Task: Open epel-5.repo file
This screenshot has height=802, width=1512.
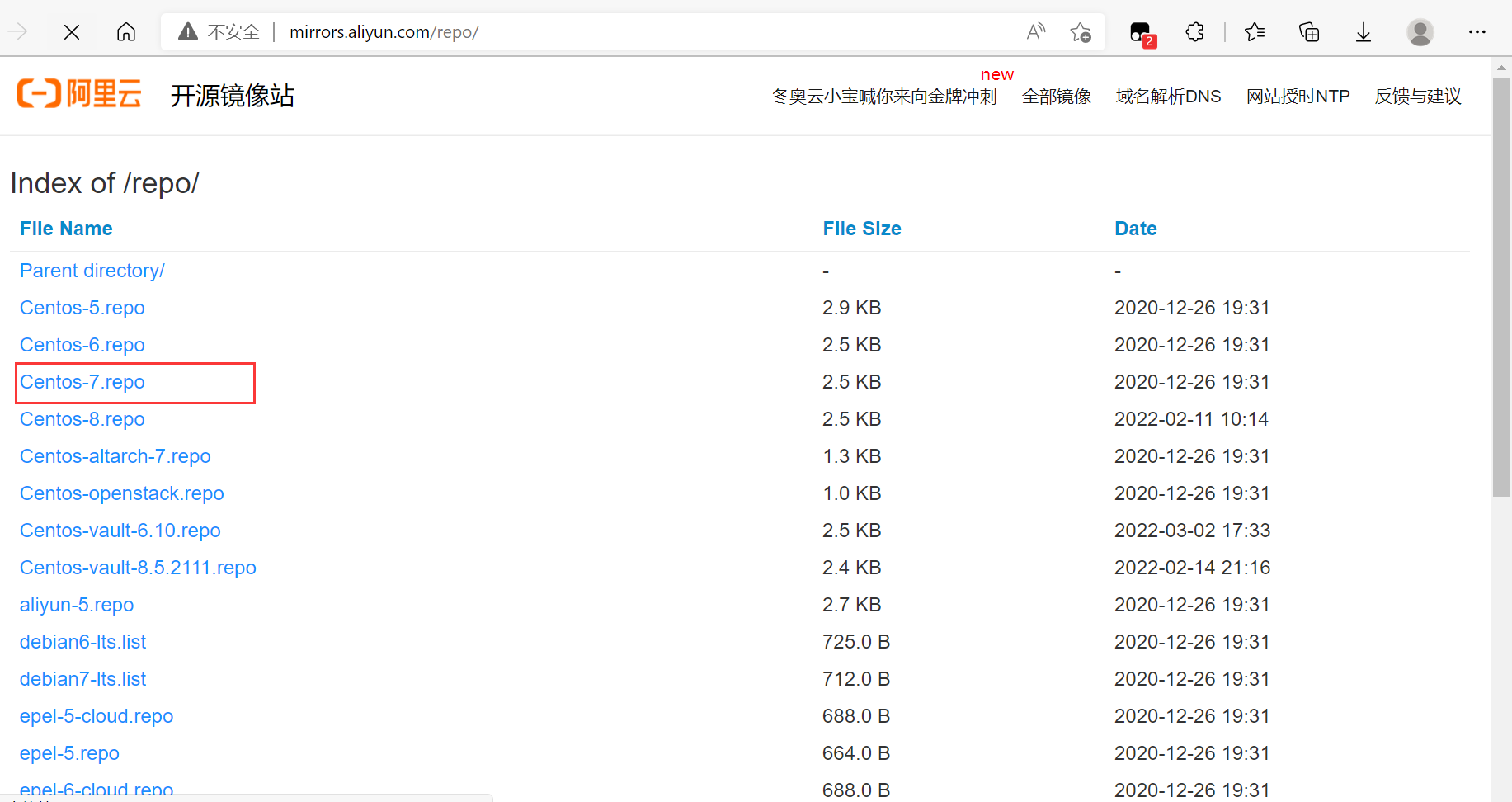Action: [x=69, y=753]
